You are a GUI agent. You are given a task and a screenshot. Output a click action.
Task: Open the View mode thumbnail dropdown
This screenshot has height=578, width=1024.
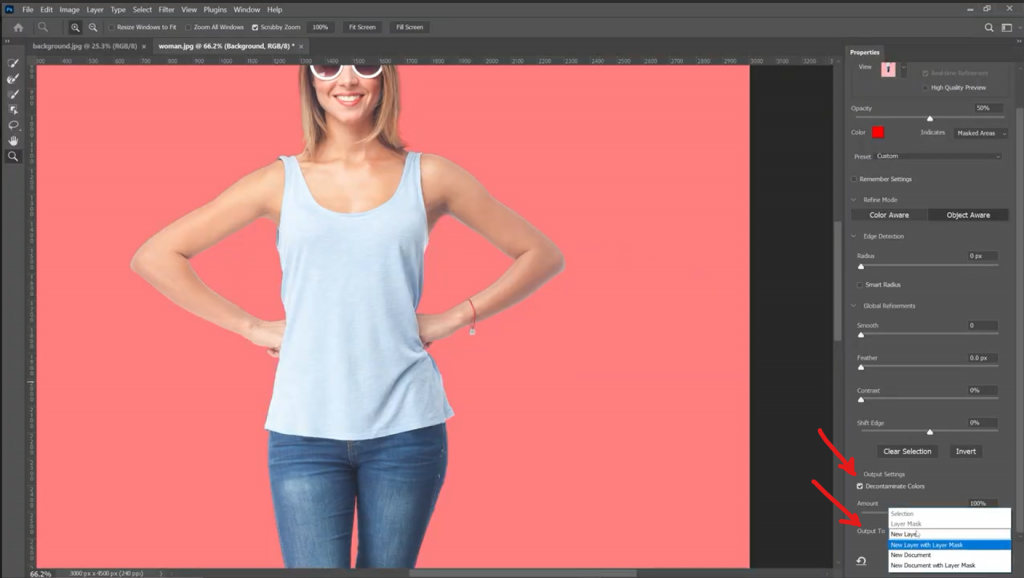click(x=904, y=69)
